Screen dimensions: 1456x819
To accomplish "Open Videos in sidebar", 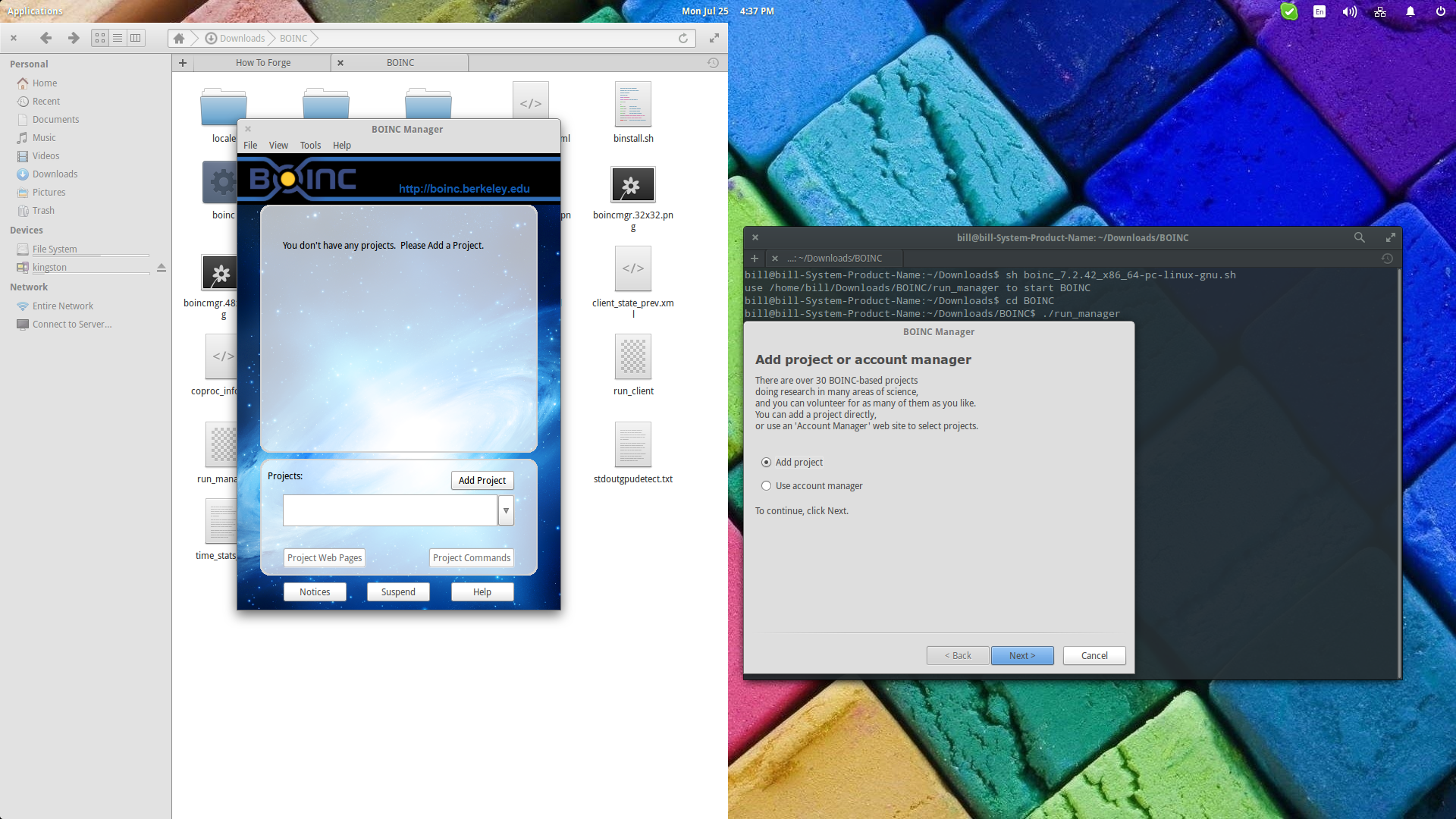I will [45, 156].
